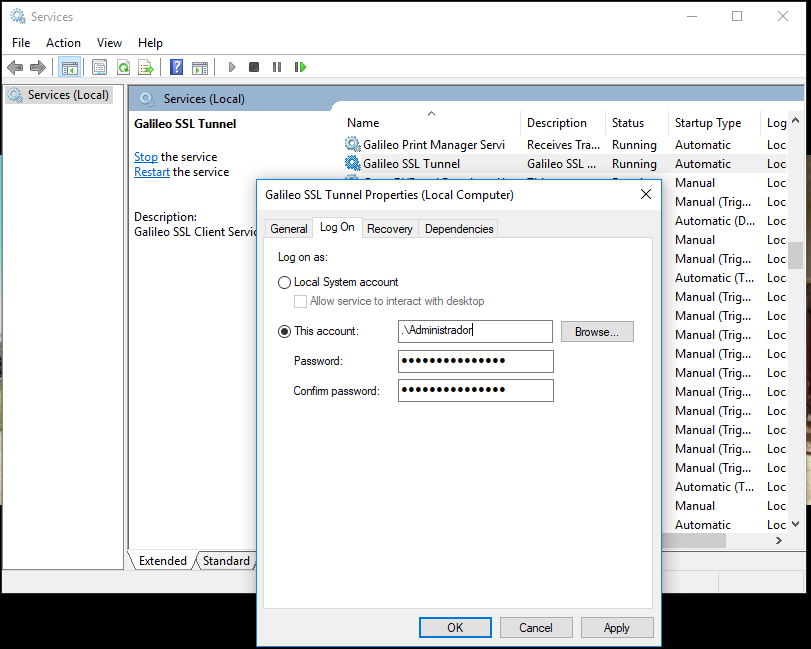Click Cancel in the properties dialog
Image resolution: width=811 pixels, height=649 pixels.
pos(536,628)
